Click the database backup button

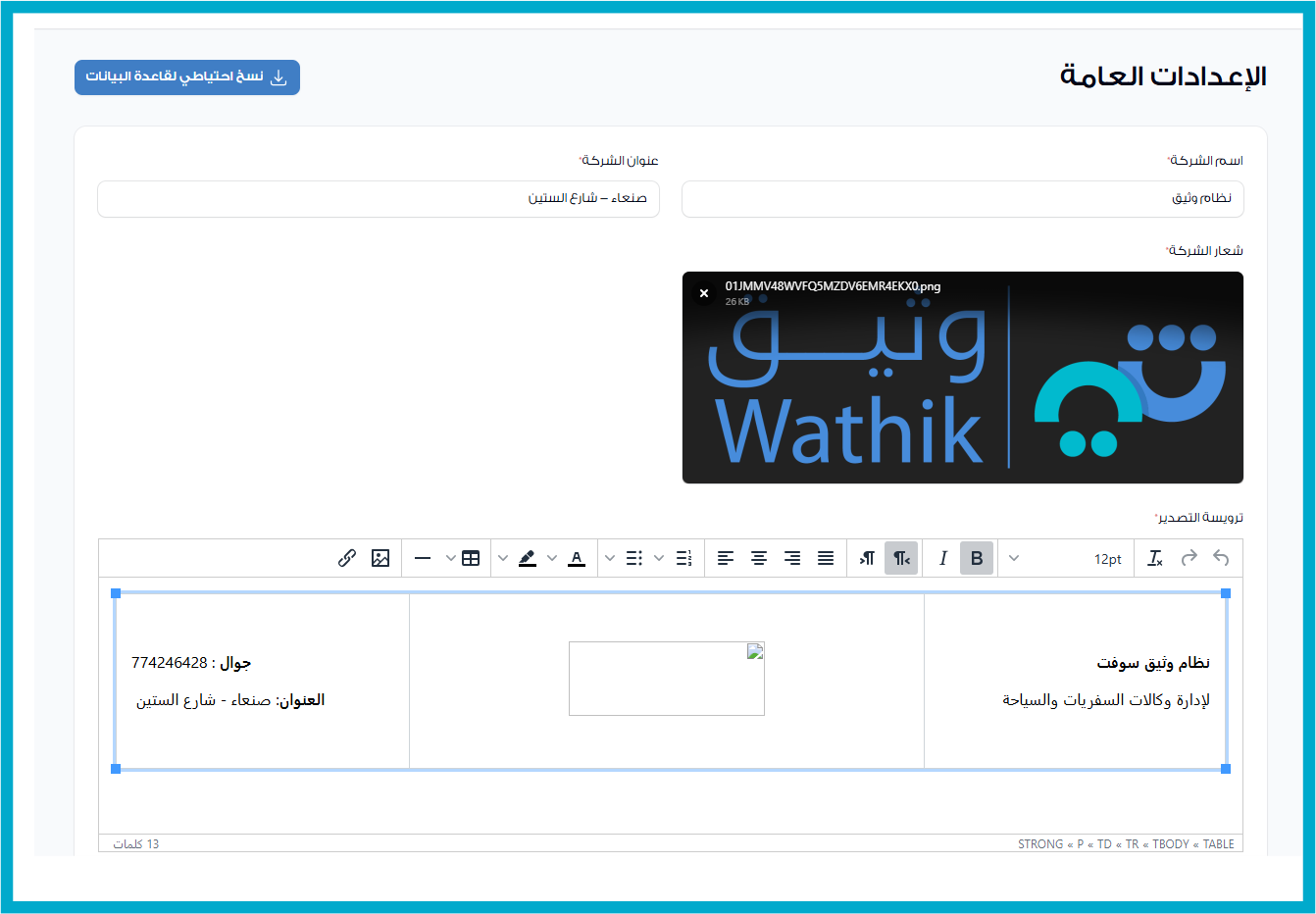point(187,77)
